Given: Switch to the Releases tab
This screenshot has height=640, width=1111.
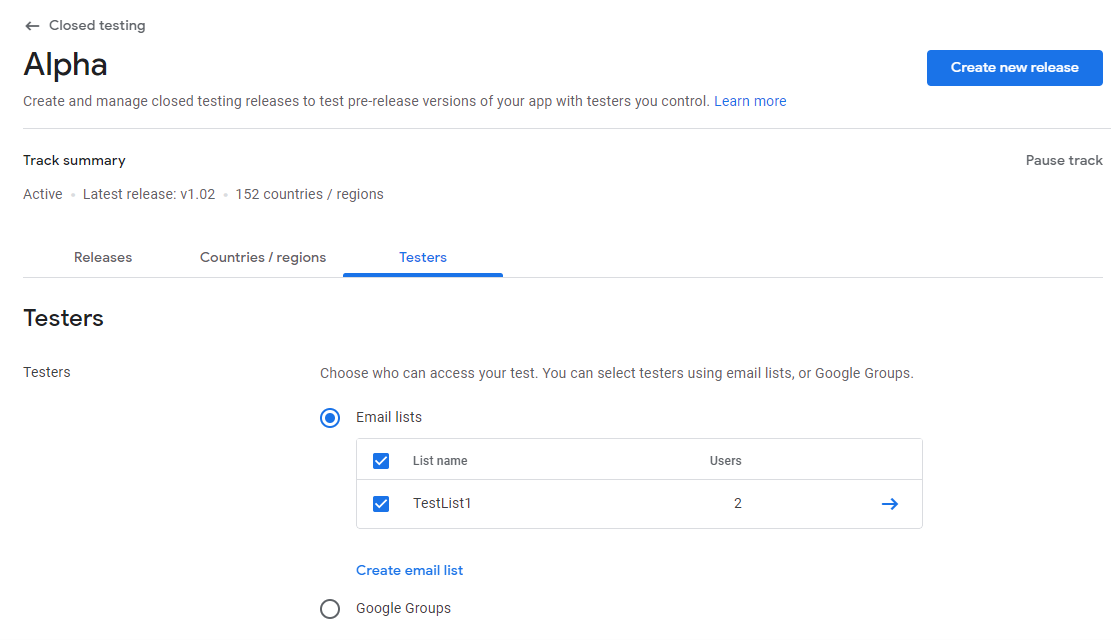Looking at the screenshot, I should (x=103, y=257).
